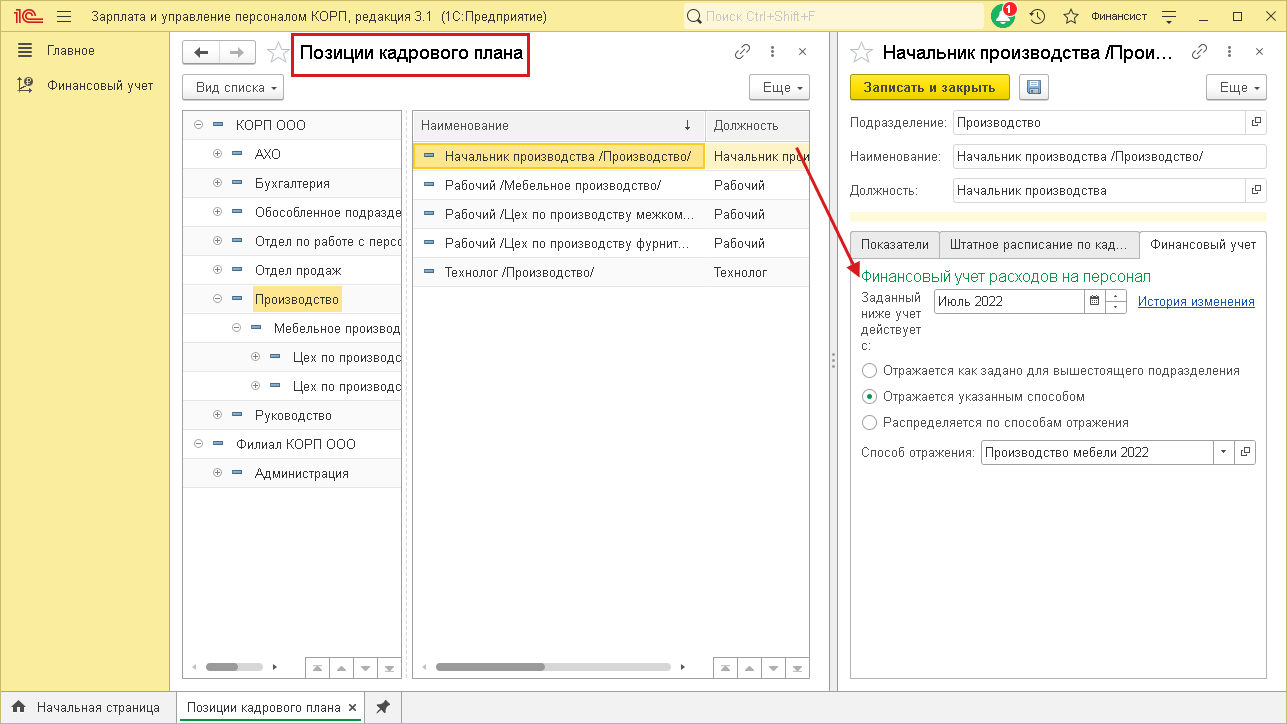Save the card with the floppy disk icon
1287x724 pixels.
click(1034, 87)
